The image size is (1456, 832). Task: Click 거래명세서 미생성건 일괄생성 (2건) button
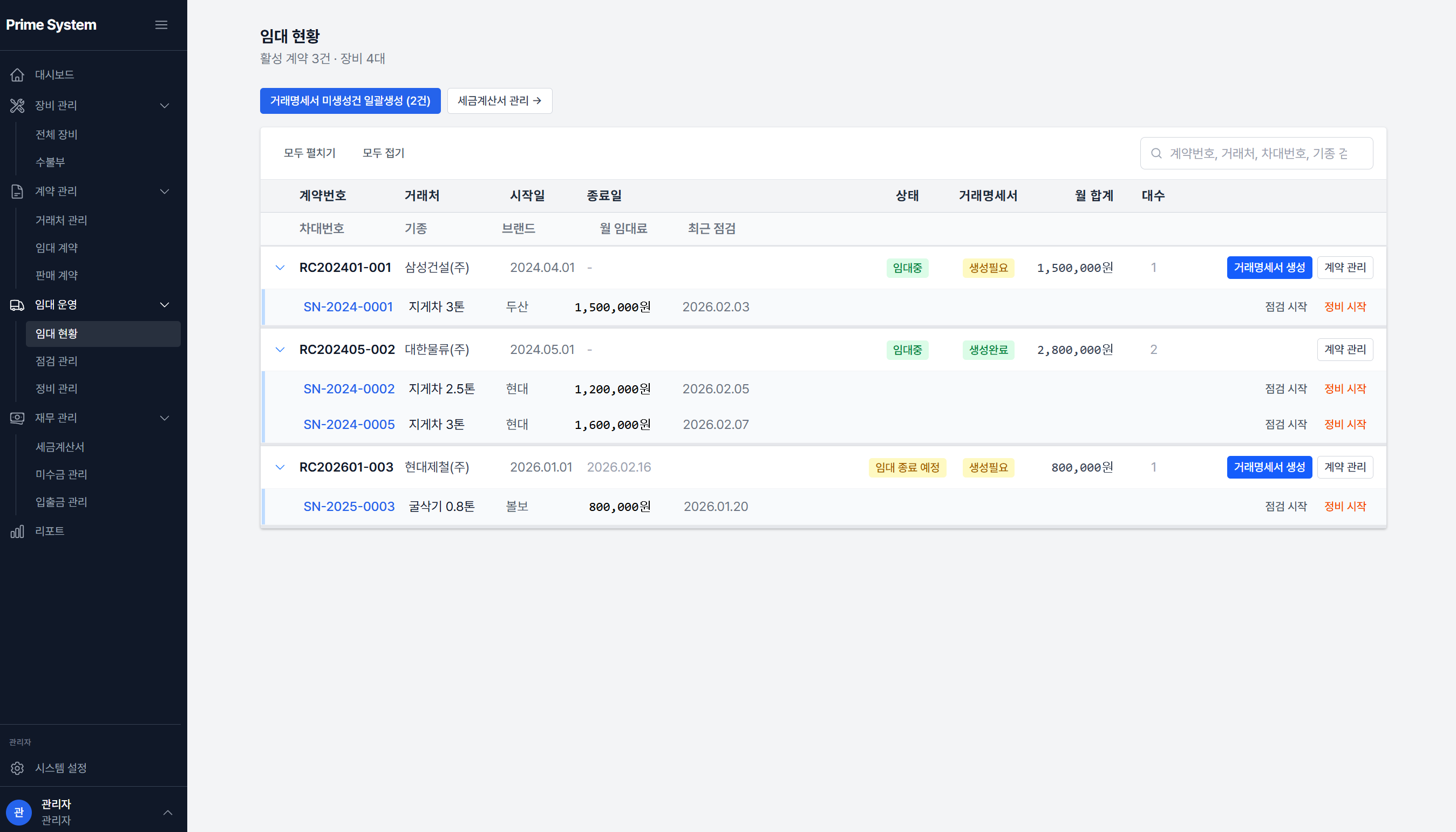(350, 101)
